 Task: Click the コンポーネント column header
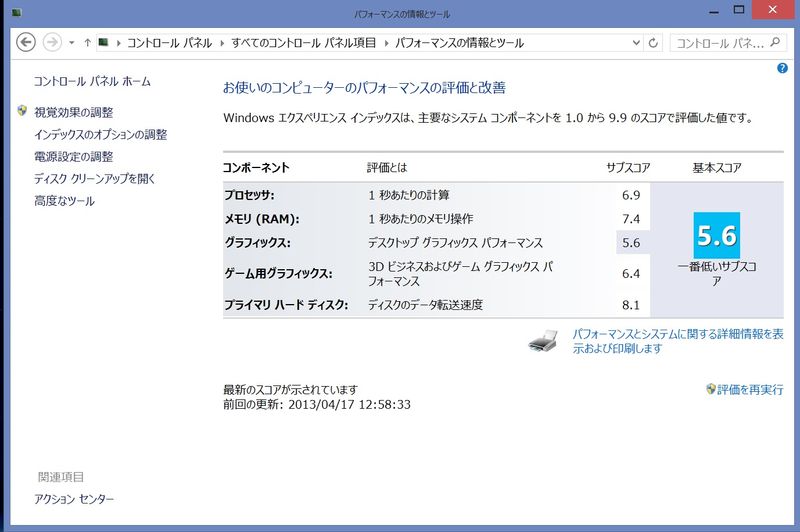(x=256, y=167)
